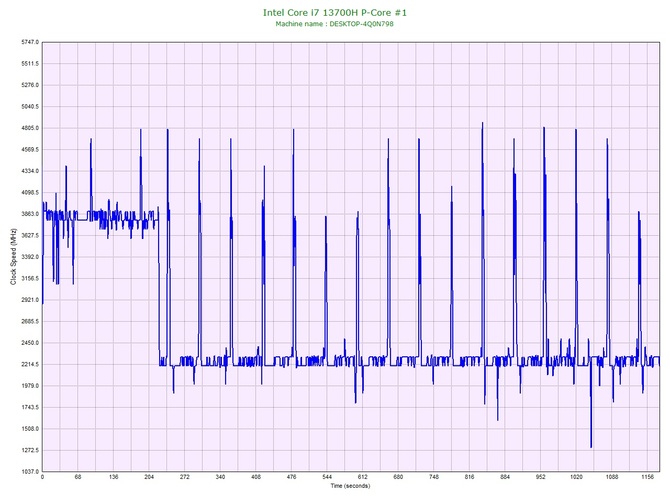Click the Clock Speed (MHz) axis label

[13, 257]
